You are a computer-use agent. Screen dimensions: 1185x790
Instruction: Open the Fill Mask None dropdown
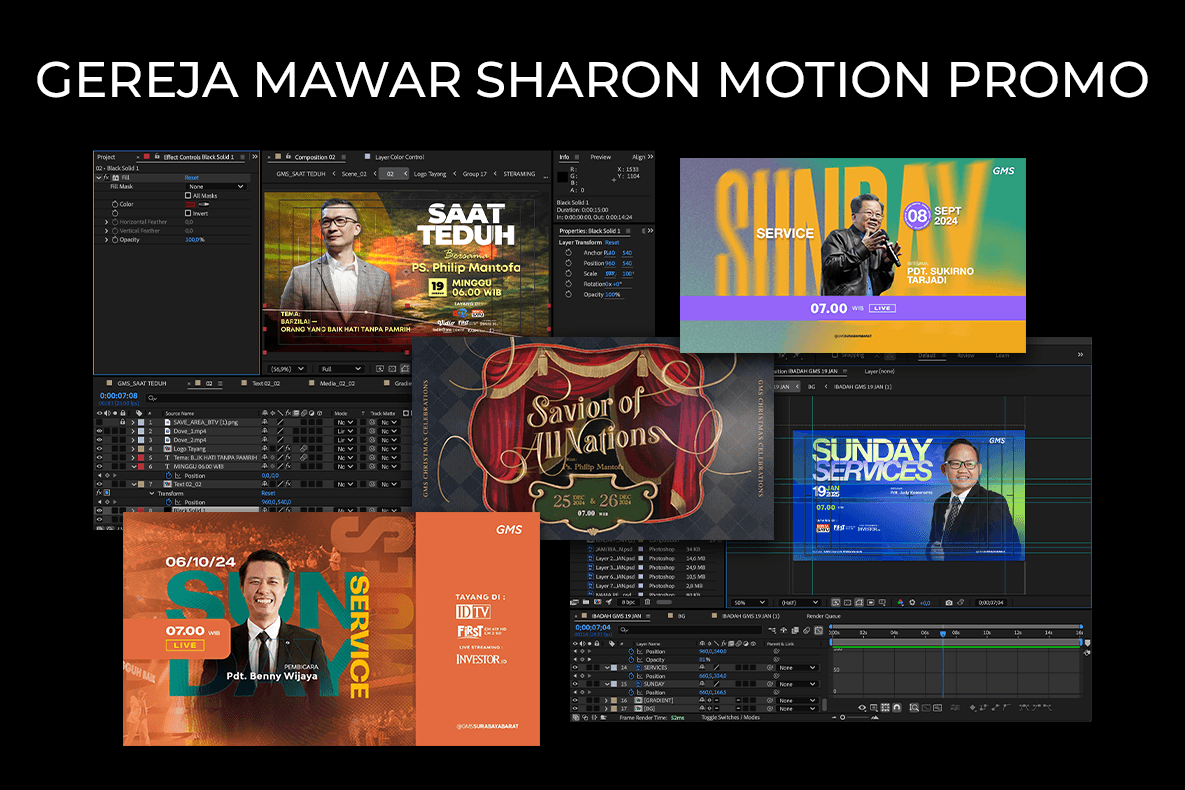coord(216,187)
